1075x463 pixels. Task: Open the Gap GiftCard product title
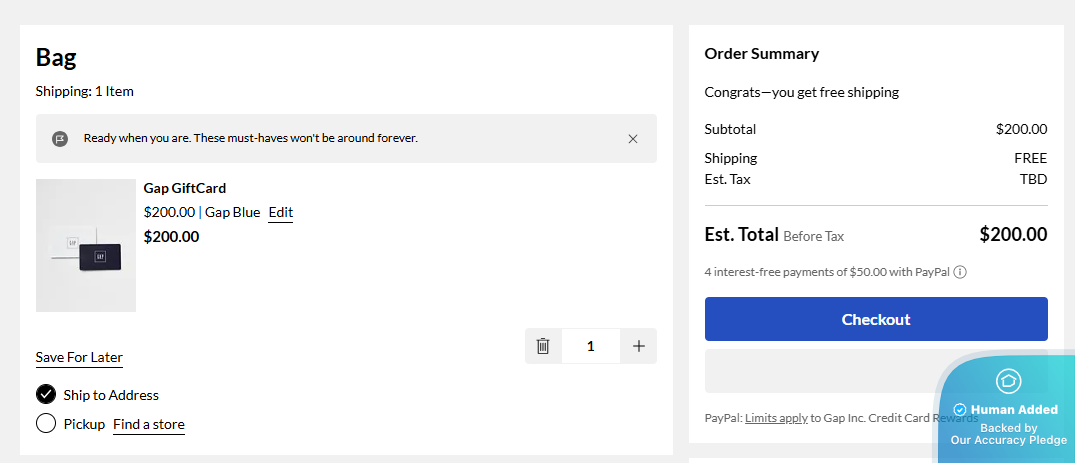pos(185,188)
